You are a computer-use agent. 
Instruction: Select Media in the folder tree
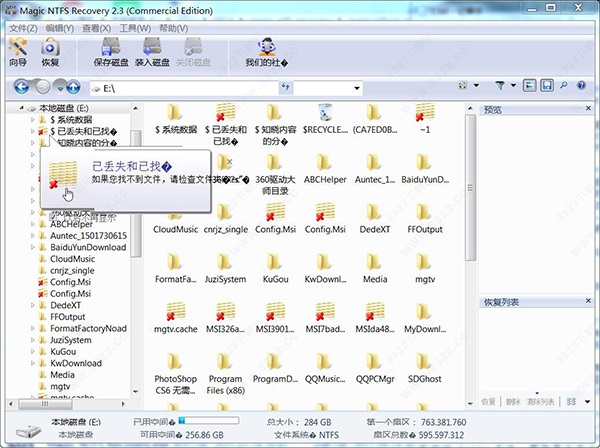(62, 375)
